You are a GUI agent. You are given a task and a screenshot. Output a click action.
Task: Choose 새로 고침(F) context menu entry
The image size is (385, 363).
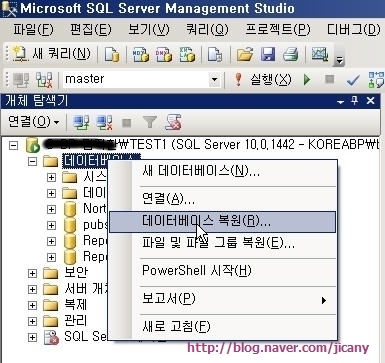223,327
